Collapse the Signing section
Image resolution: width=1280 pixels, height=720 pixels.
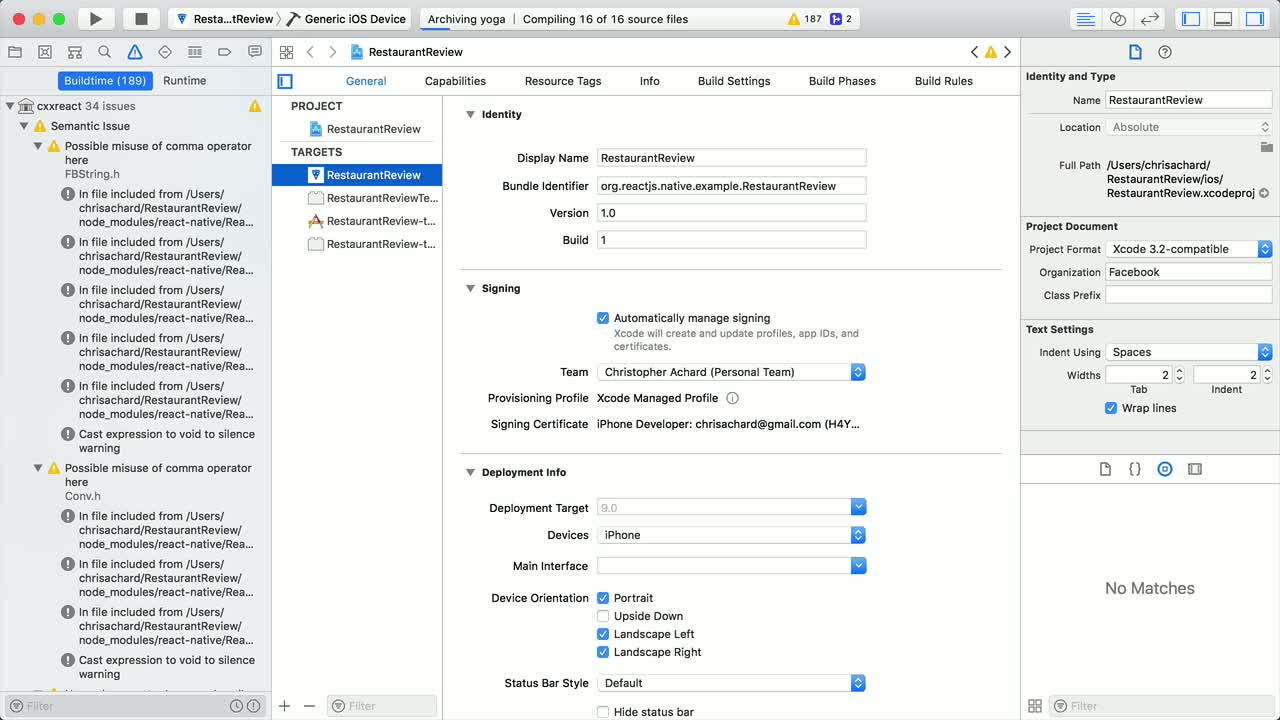pos(470,288)
